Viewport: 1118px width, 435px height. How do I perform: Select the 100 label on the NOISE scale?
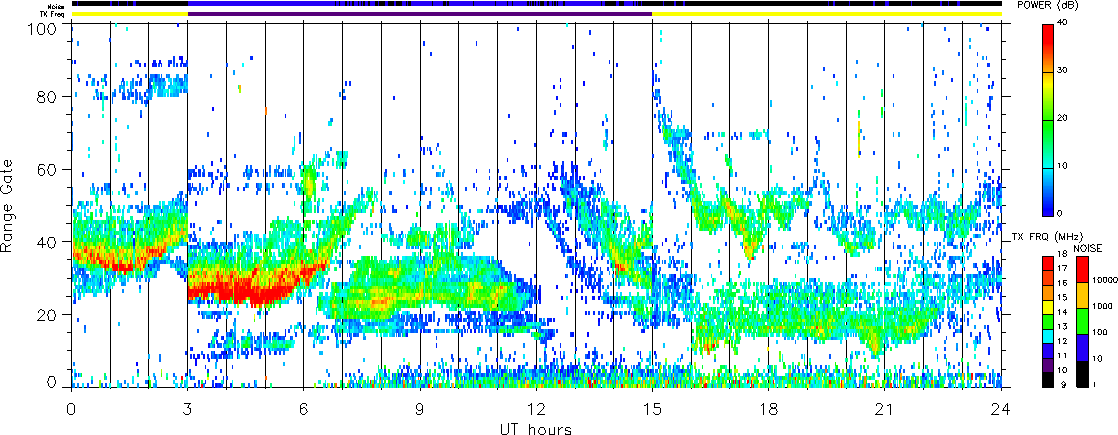tap(1099, 333)
